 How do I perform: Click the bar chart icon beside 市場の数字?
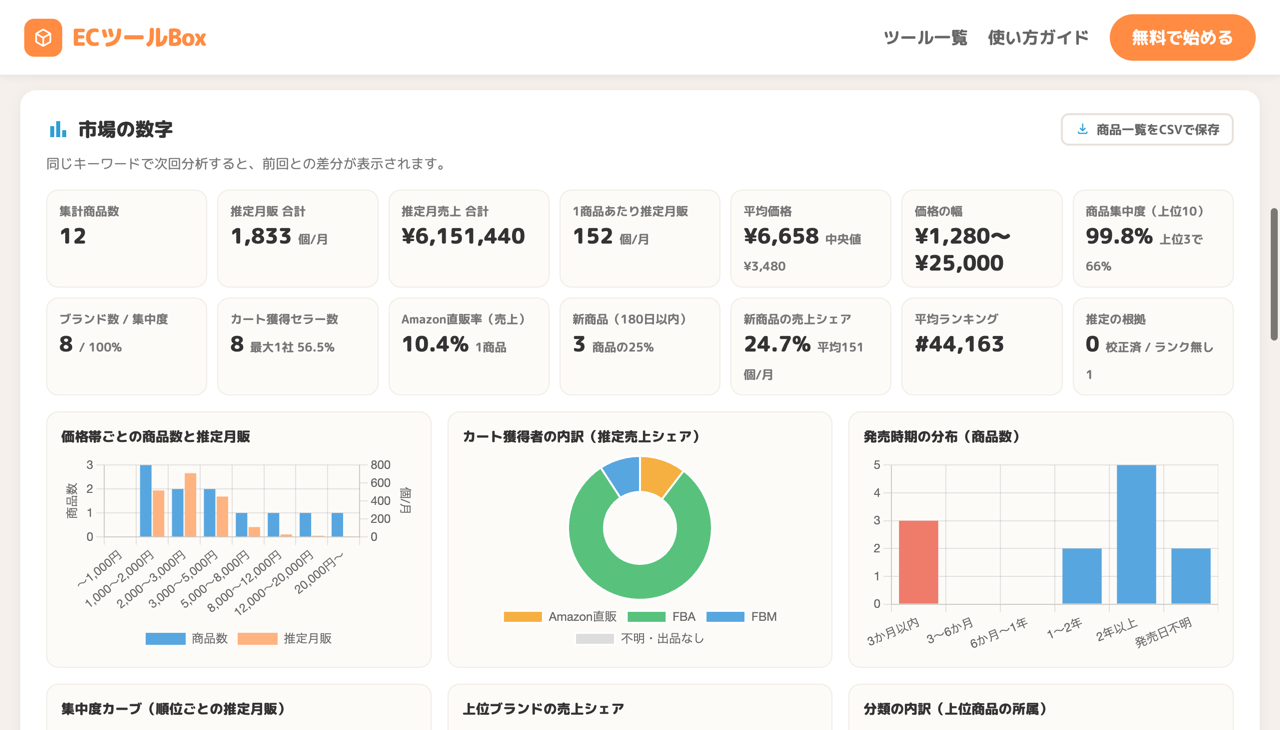tap(58, 129)
